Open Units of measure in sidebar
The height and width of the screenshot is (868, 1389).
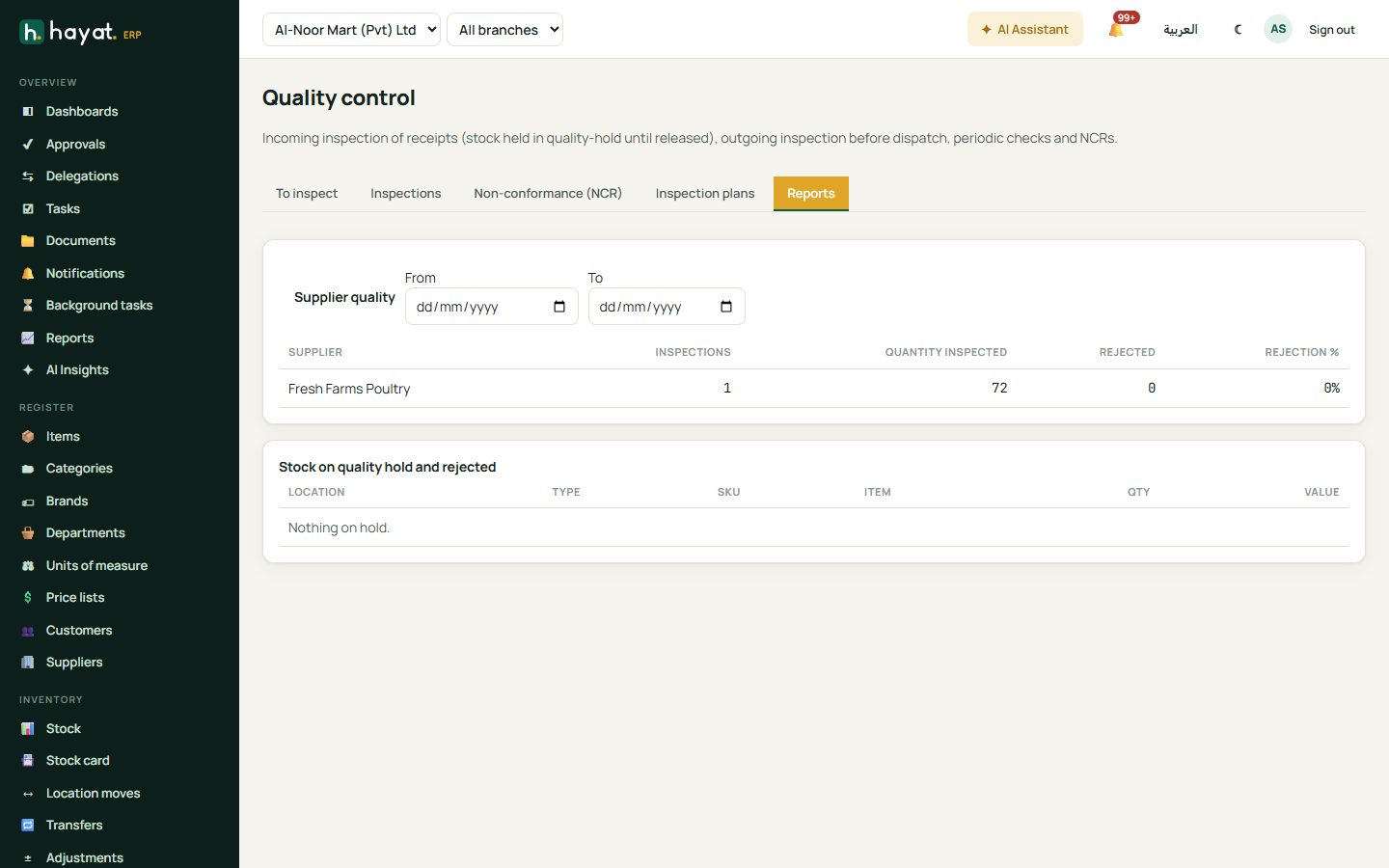pyautogui.click(x=96, y=566)
